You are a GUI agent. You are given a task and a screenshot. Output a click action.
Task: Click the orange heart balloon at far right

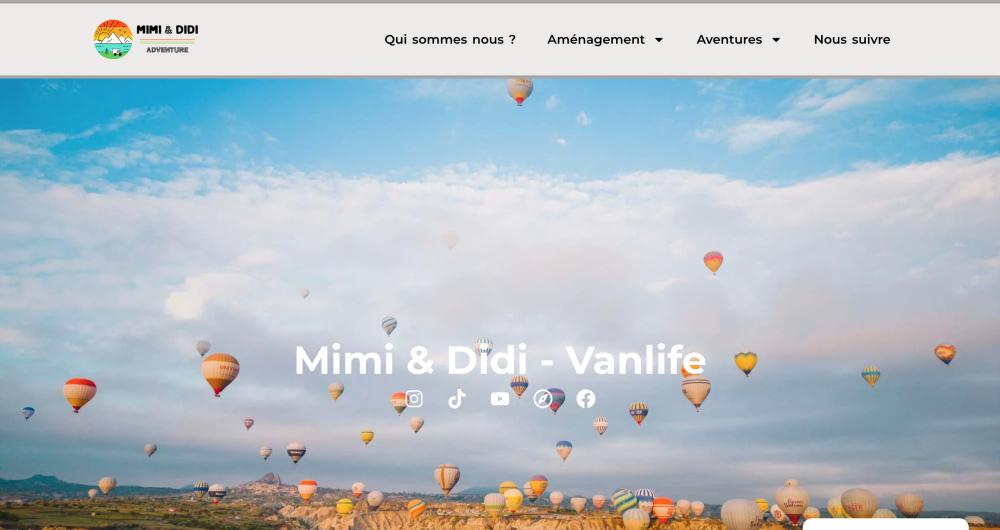945,354
